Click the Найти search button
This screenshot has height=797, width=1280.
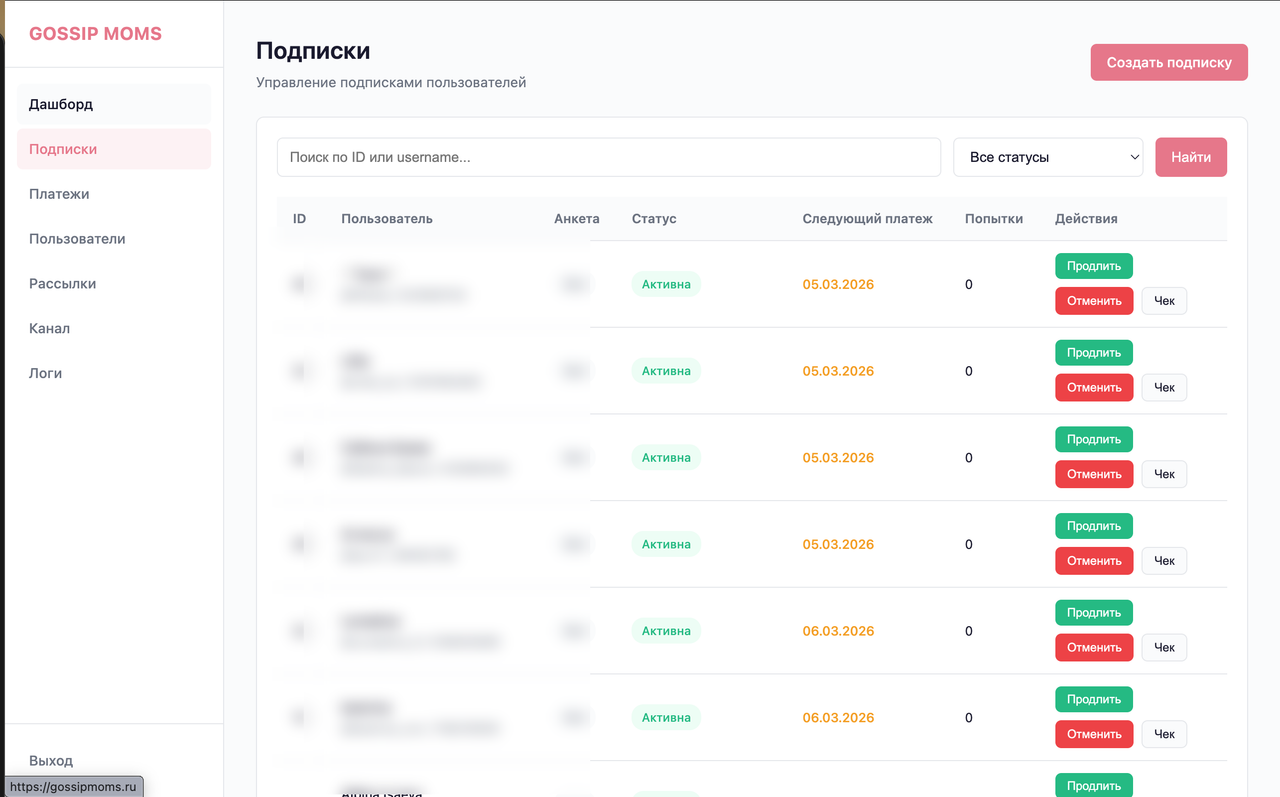(x=1190, y=157)
